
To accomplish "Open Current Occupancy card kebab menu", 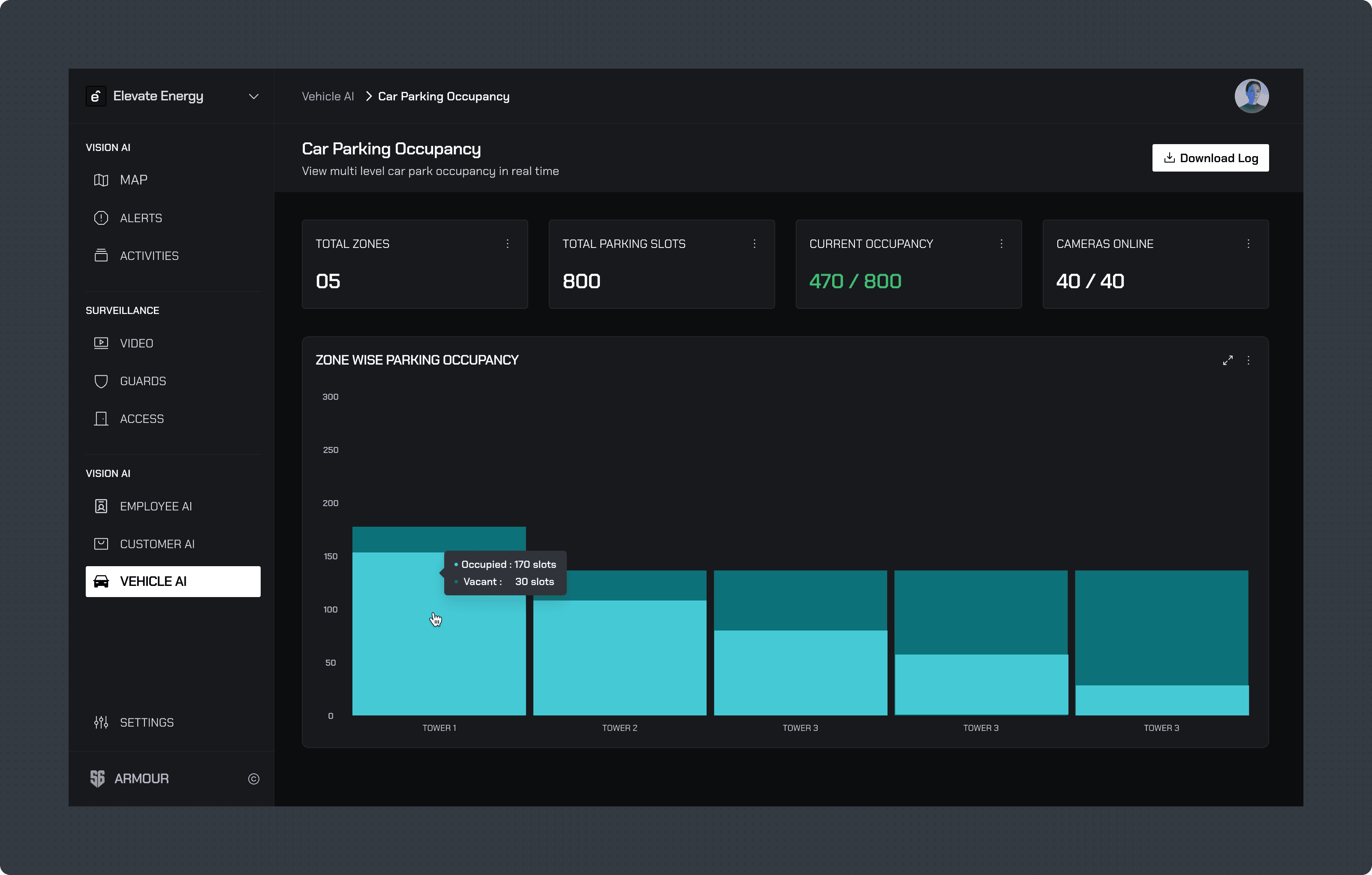I will pos(1001,244).
